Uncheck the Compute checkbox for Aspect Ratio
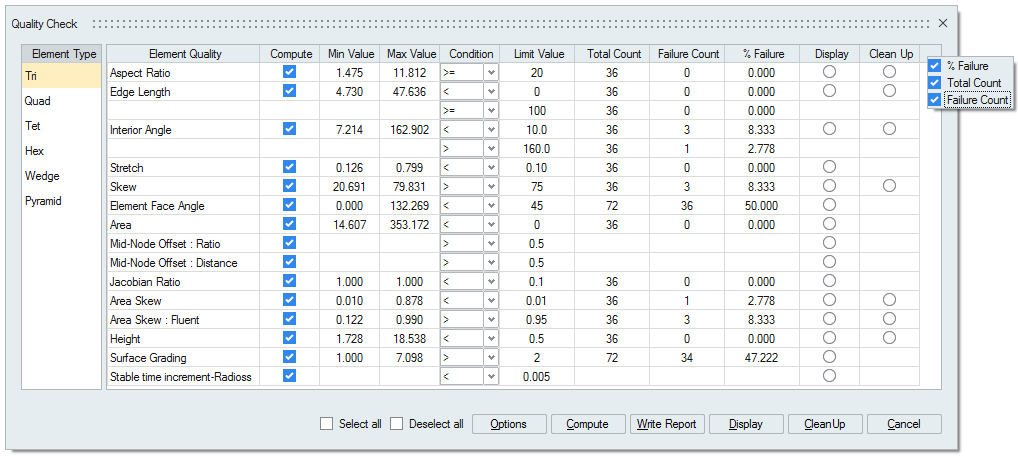This screenshot has width=1018, height=456. [x=289, y=72]
